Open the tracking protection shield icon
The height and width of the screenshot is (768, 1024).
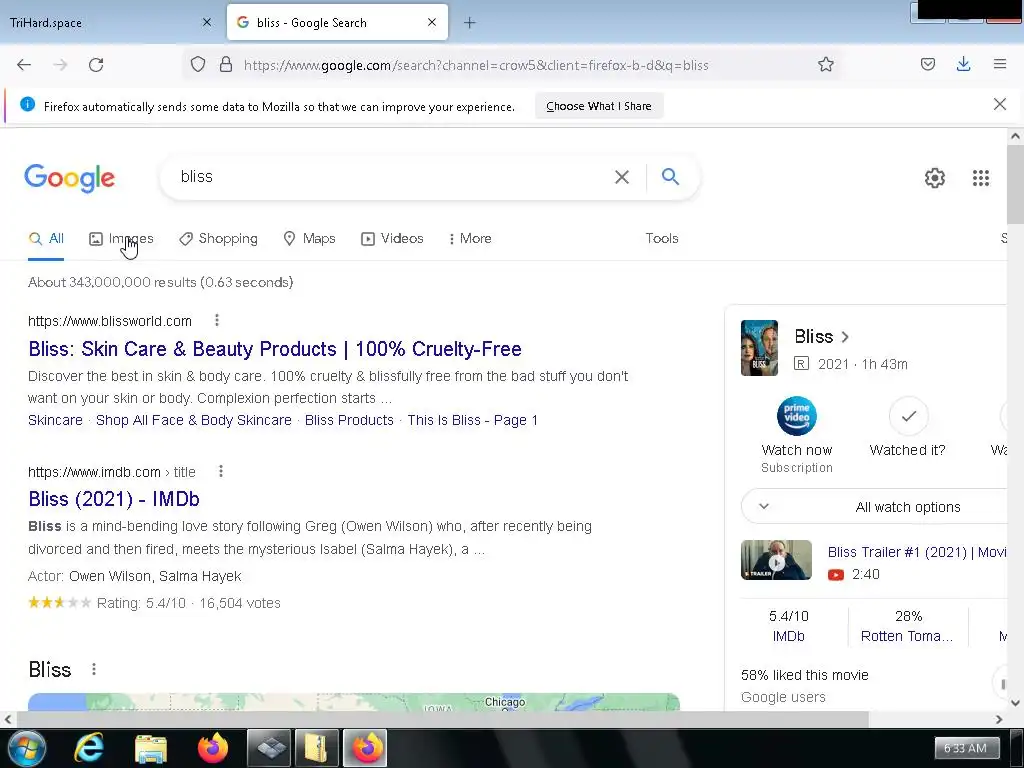tap(198, 64)
